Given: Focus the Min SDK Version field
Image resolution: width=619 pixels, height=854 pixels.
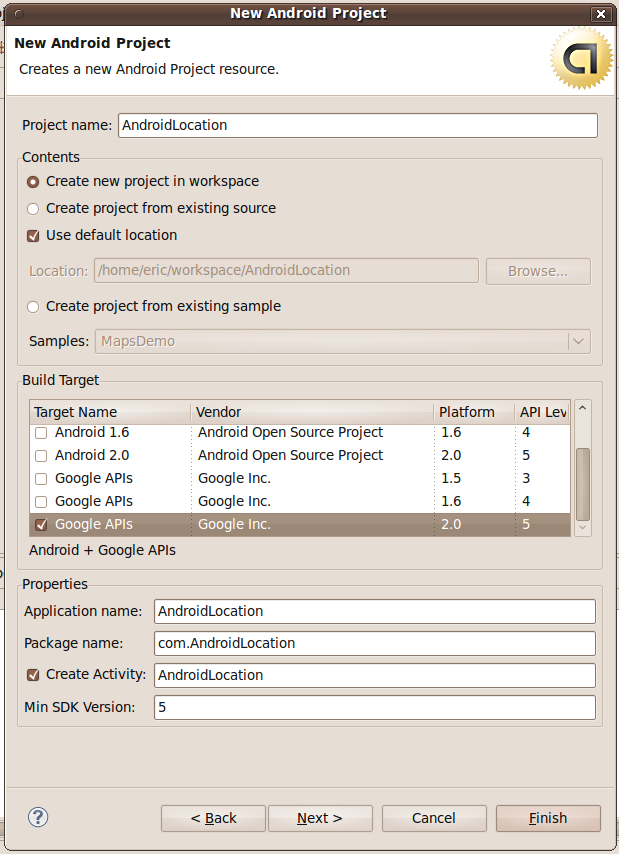Looking at the screenshot, I should pyautogui.click(x=375, y=707).
